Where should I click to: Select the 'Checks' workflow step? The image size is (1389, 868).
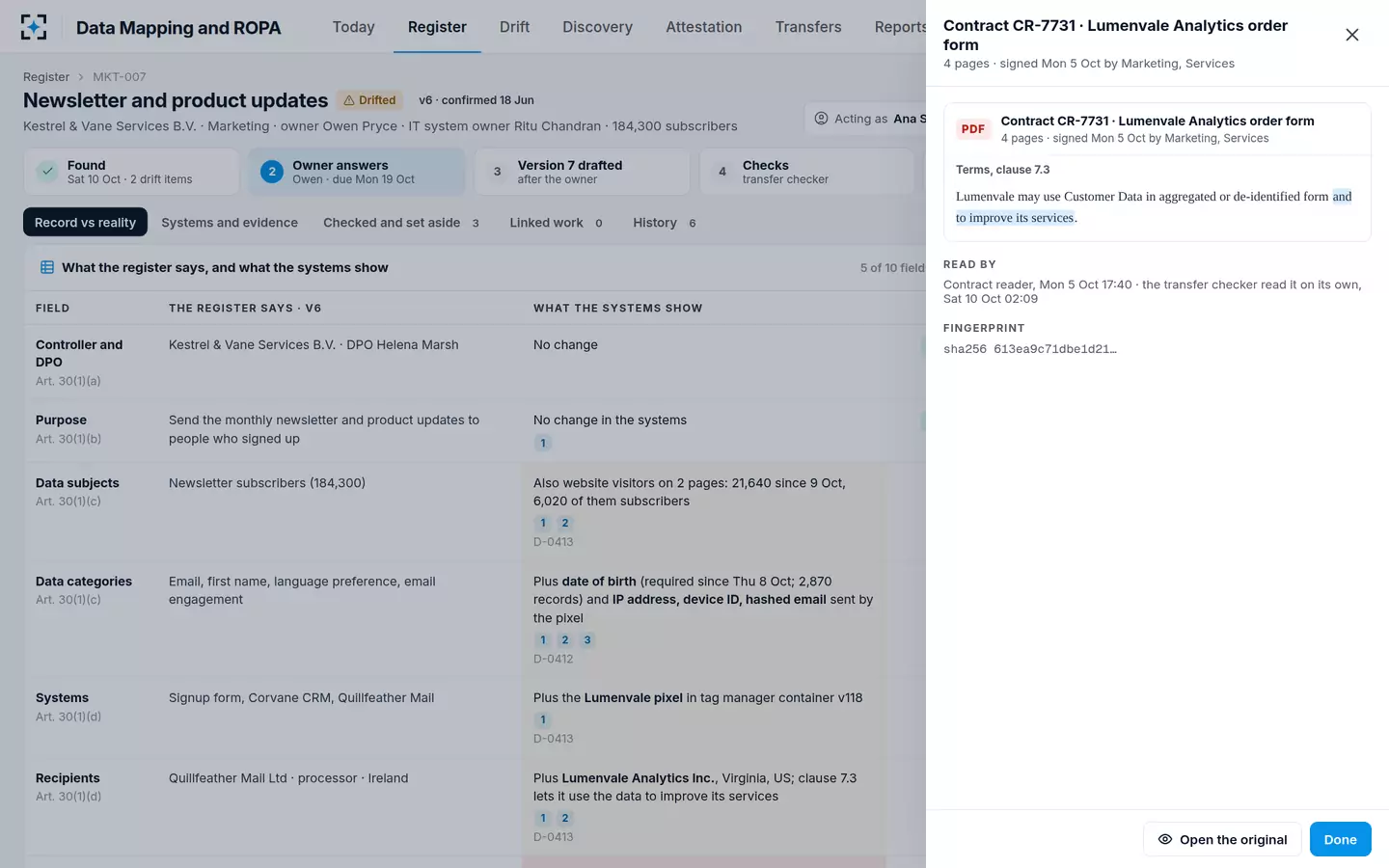806,172
